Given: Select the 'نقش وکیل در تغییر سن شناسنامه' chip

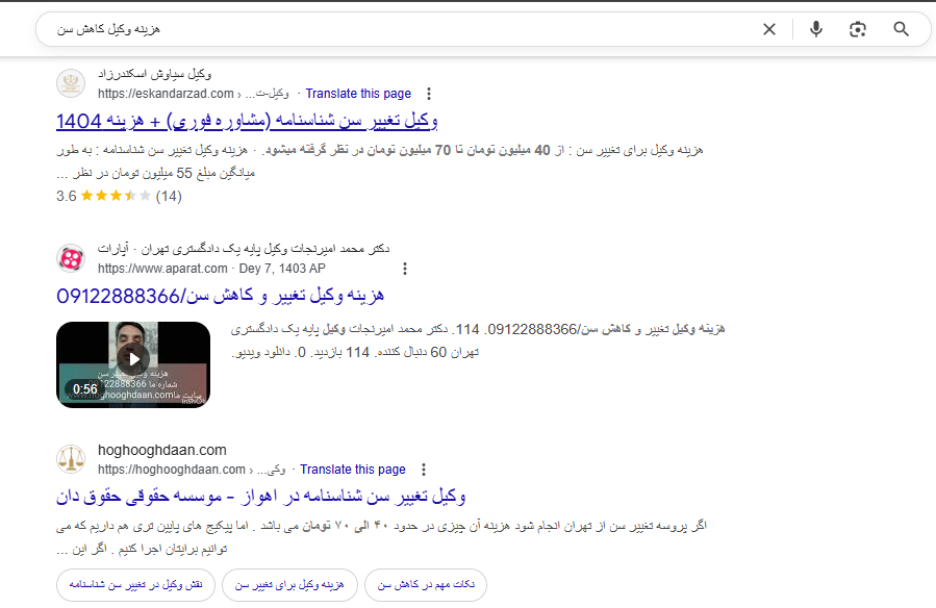Looking at the screenshot, I should pyautogui.click(x=134, y=585).
